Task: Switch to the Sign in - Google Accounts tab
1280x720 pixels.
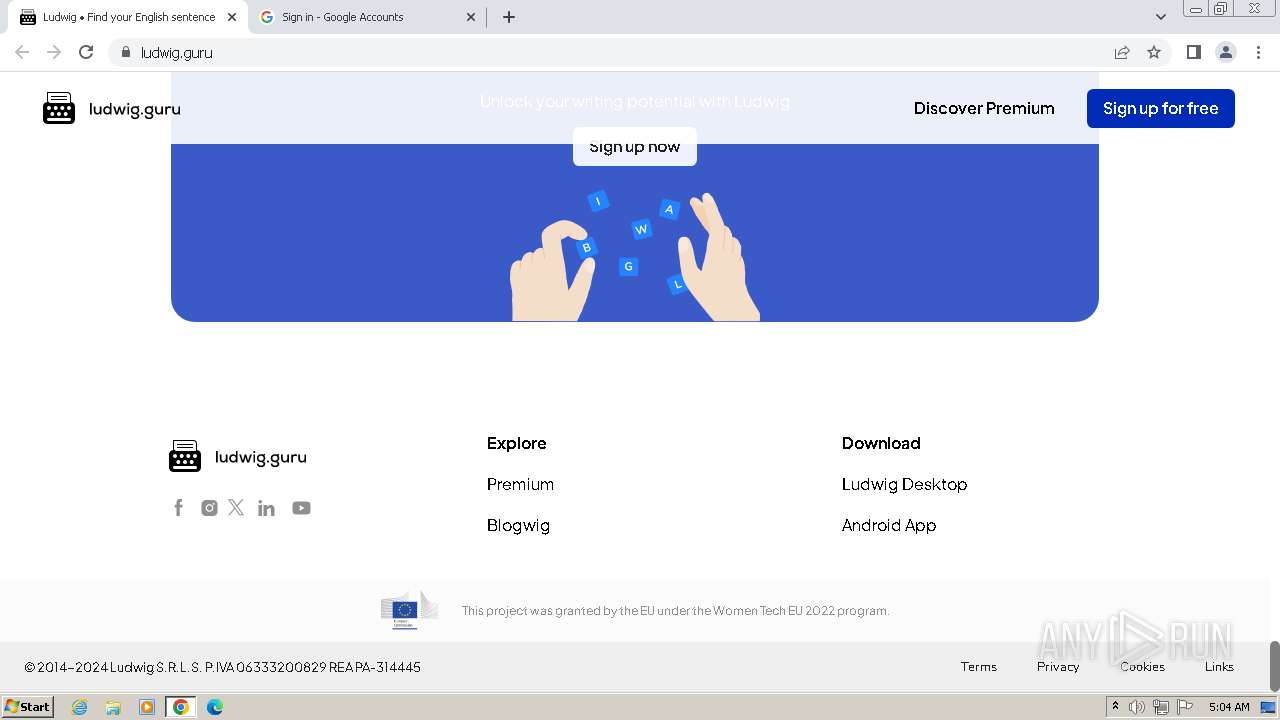Action: coord(368,17)
